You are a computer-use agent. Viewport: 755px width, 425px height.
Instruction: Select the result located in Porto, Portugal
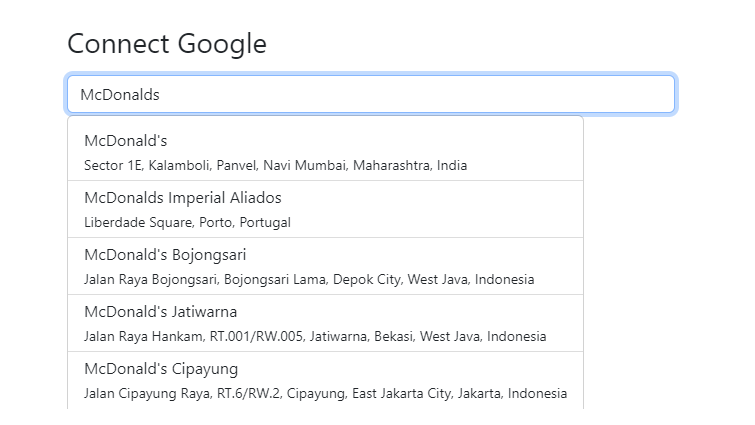coord(325,209)
